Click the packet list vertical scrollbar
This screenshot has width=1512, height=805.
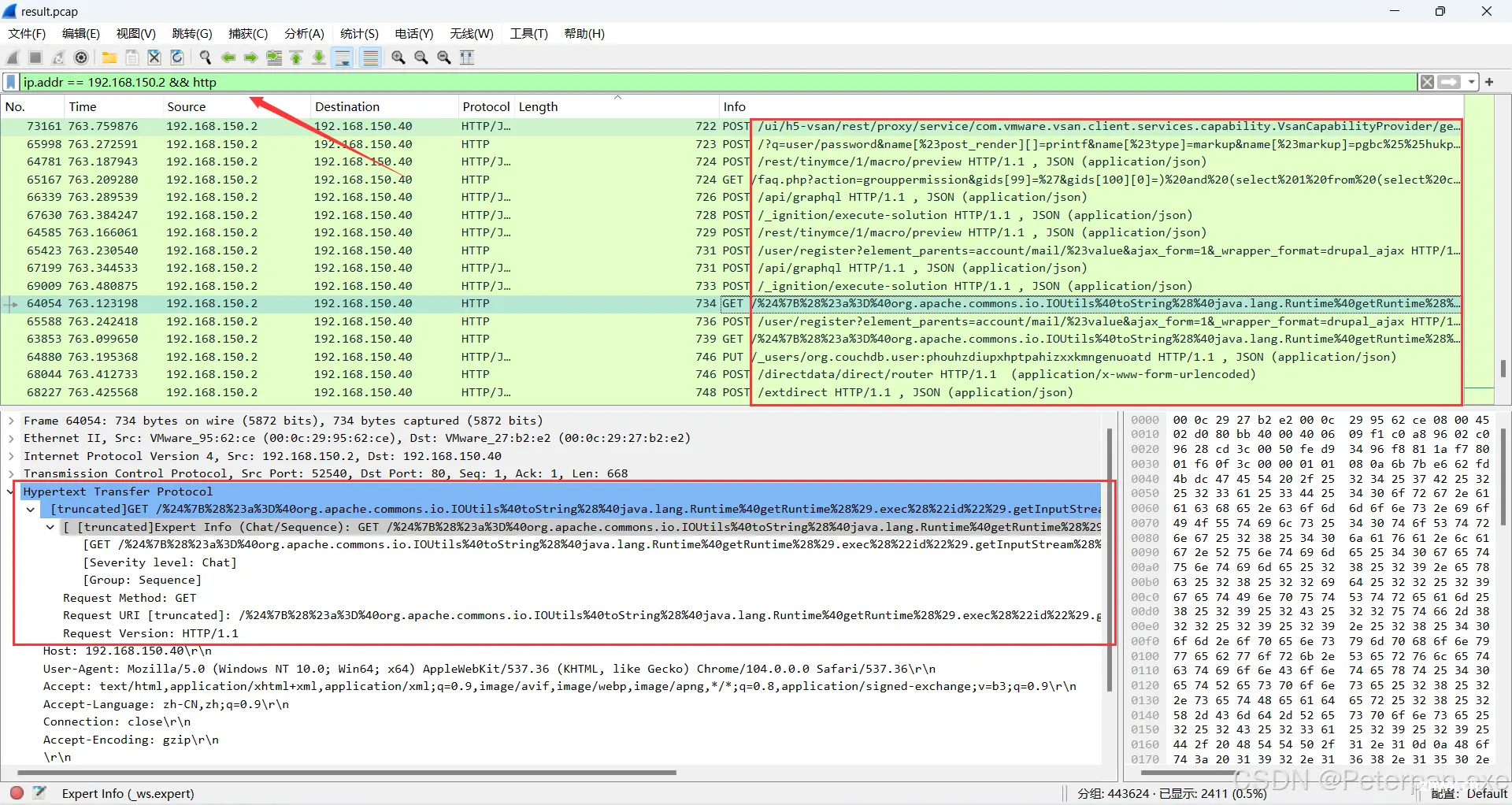[x=1503, y=368]
